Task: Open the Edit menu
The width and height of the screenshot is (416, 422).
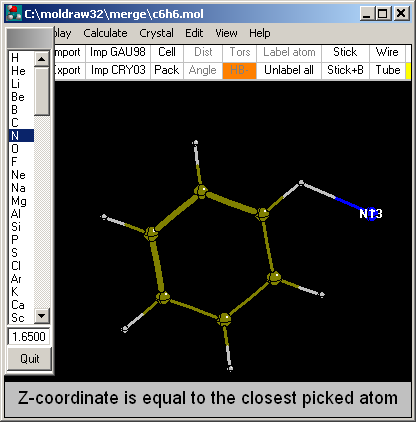Action: 194,33
